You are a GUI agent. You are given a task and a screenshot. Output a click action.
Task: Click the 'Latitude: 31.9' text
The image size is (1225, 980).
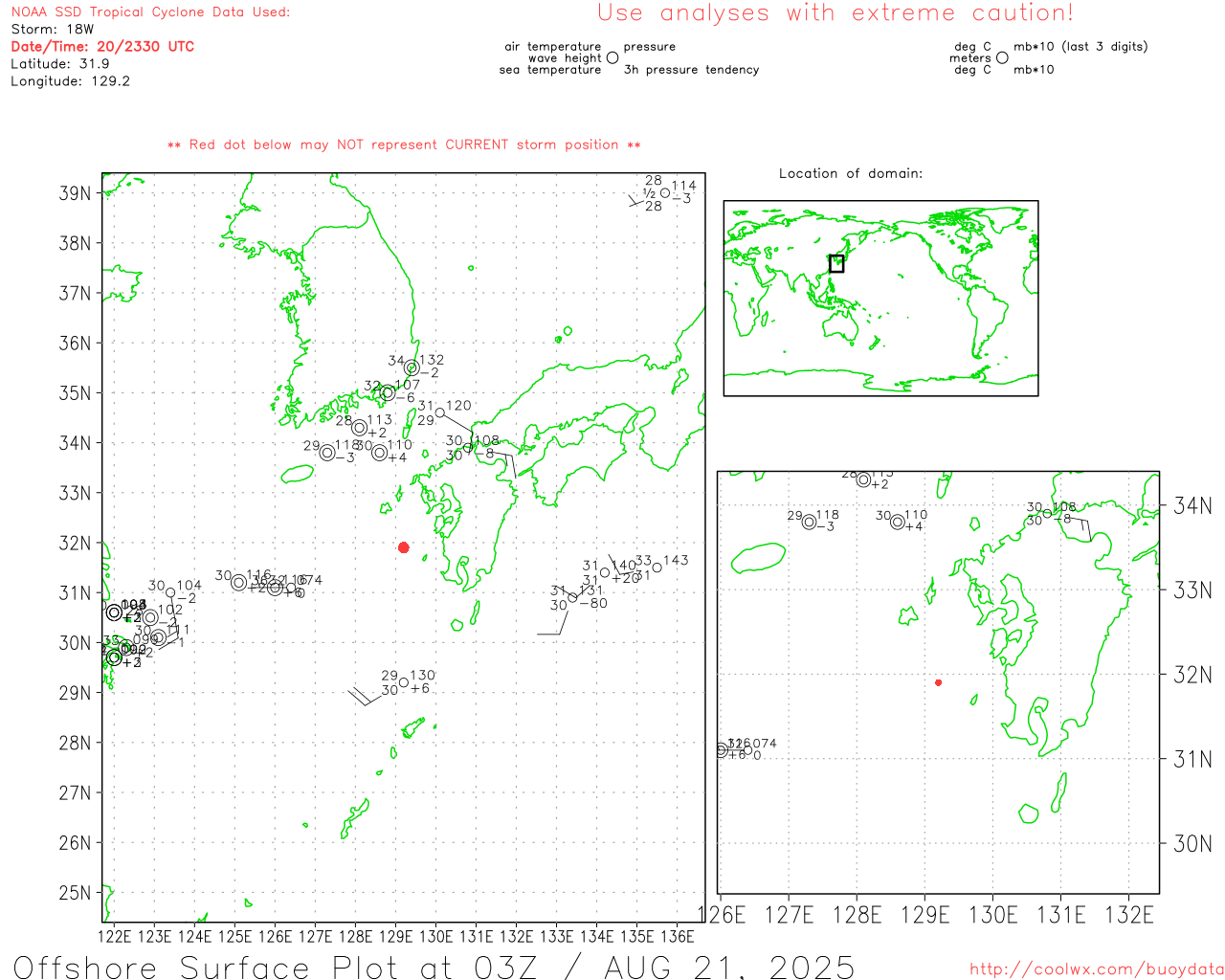coord(60,64)
